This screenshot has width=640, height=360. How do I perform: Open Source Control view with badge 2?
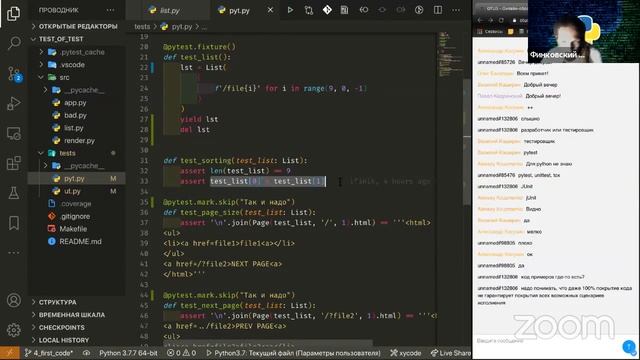click(x=14, y=73)
